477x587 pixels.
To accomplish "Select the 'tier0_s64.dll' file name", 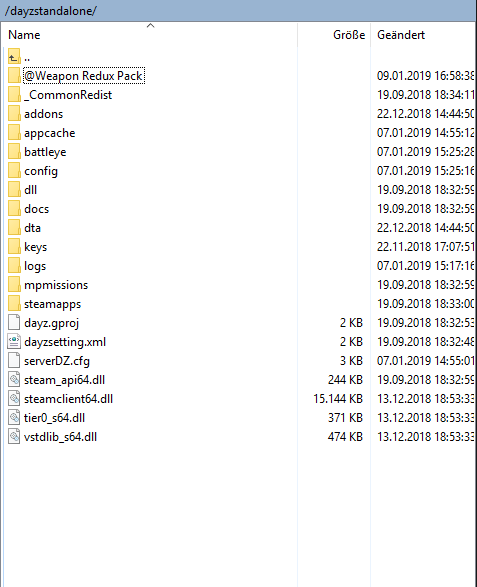I will [x=54, y=418].
